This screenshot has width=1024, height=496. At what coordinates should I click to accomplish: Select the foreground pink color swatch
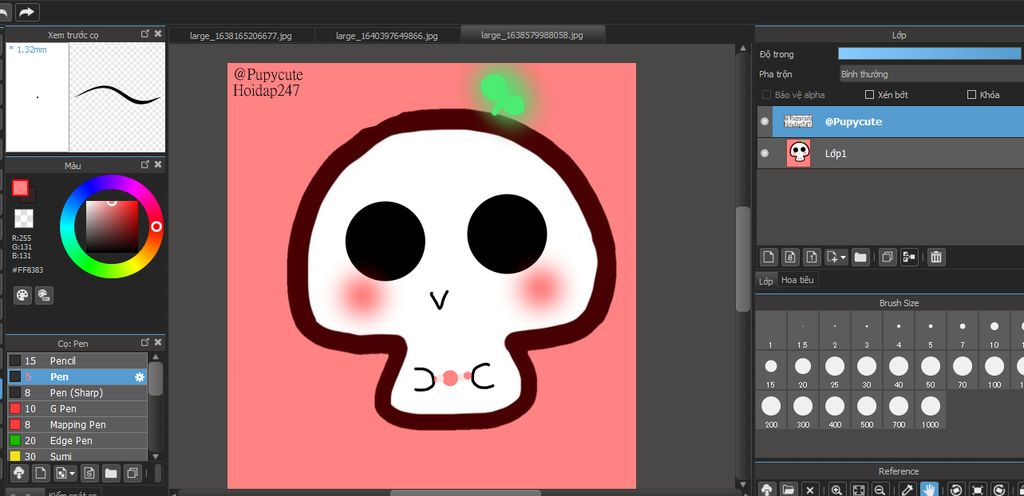pyautogui.click(x=20, y=188)
